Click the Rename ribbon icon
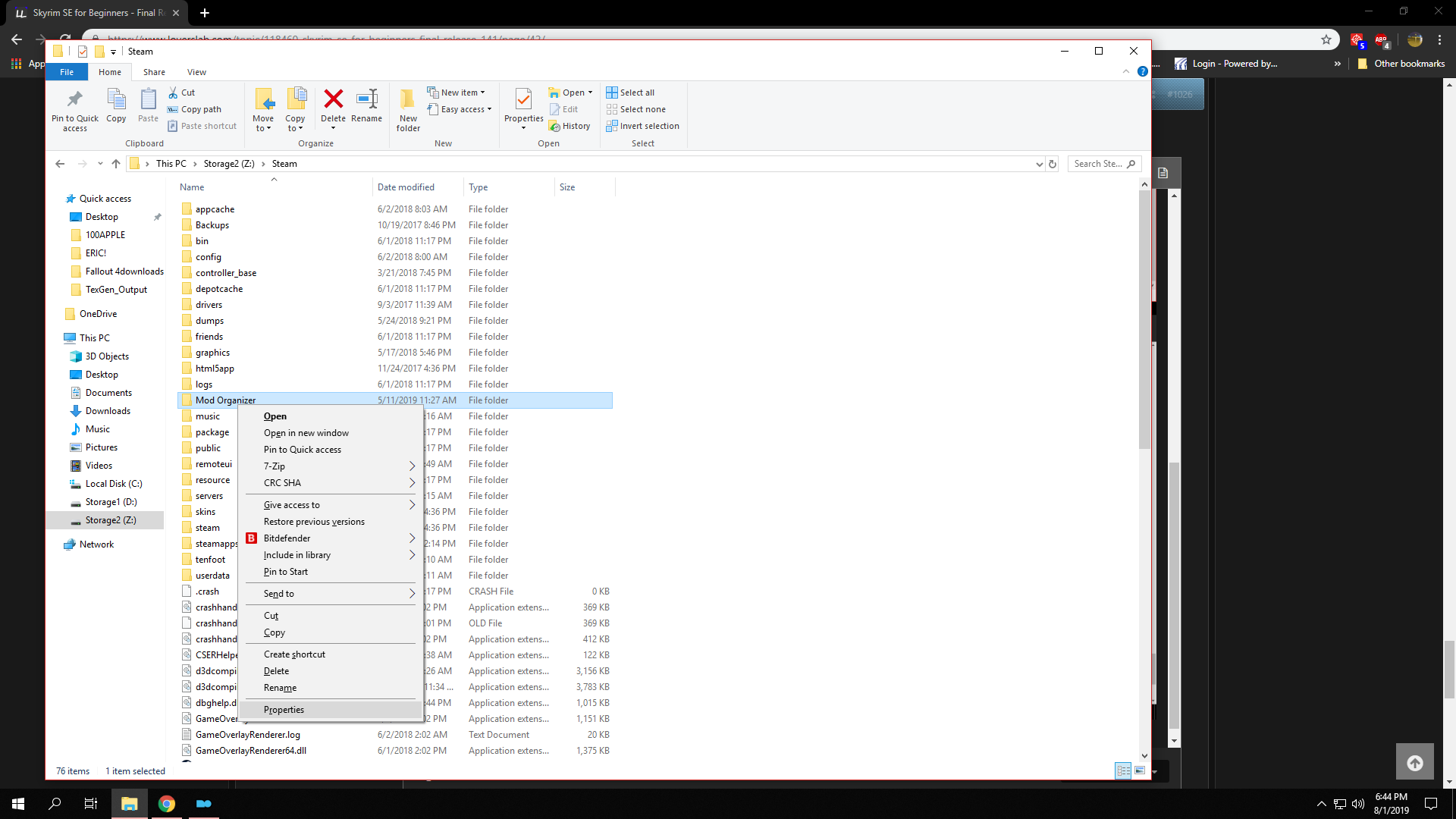This screenshot has height=819, width=1456. coord(367,105)
